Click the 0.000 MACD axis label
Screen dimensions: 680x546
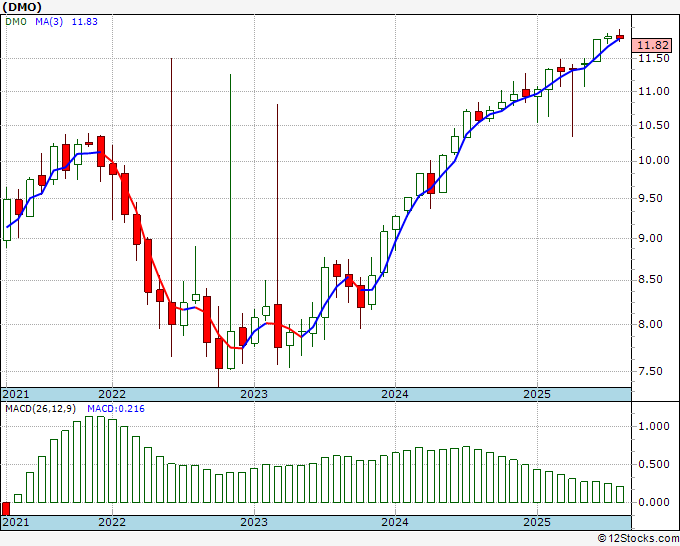click(x=654, y=502)
